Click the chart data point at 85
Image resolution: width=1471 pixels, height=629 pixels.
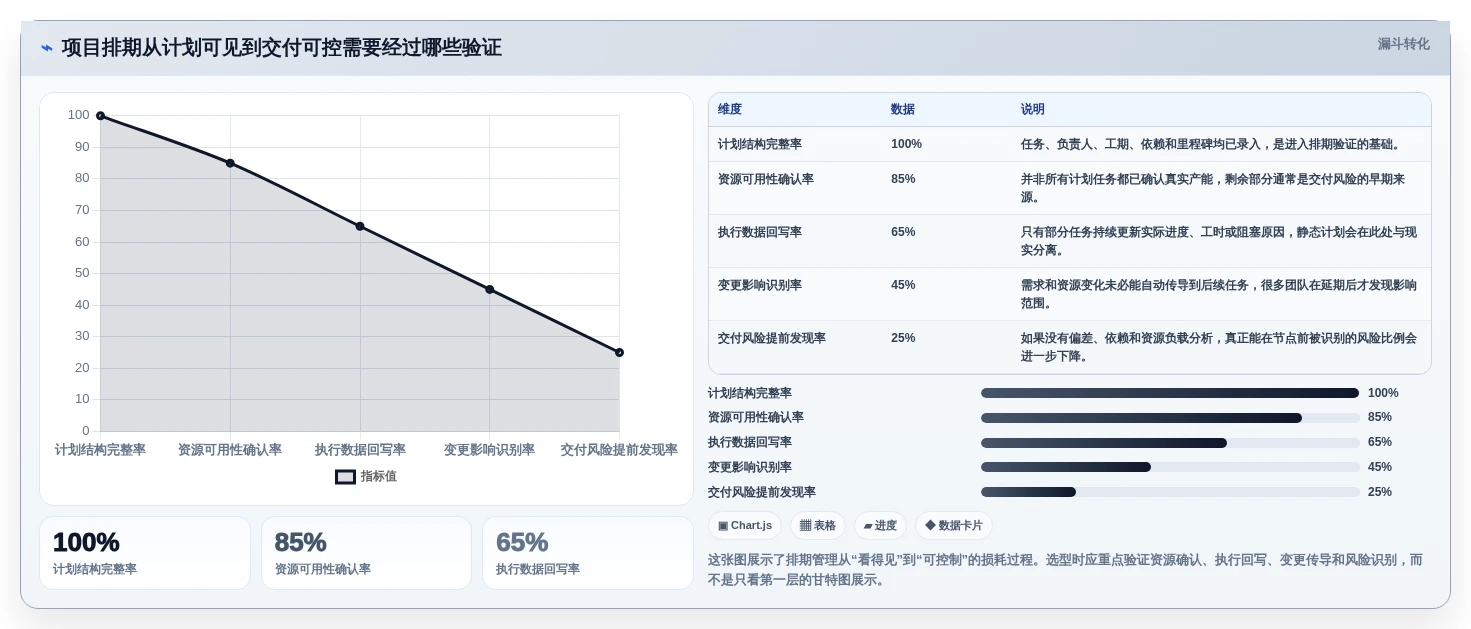click(230, 163)
